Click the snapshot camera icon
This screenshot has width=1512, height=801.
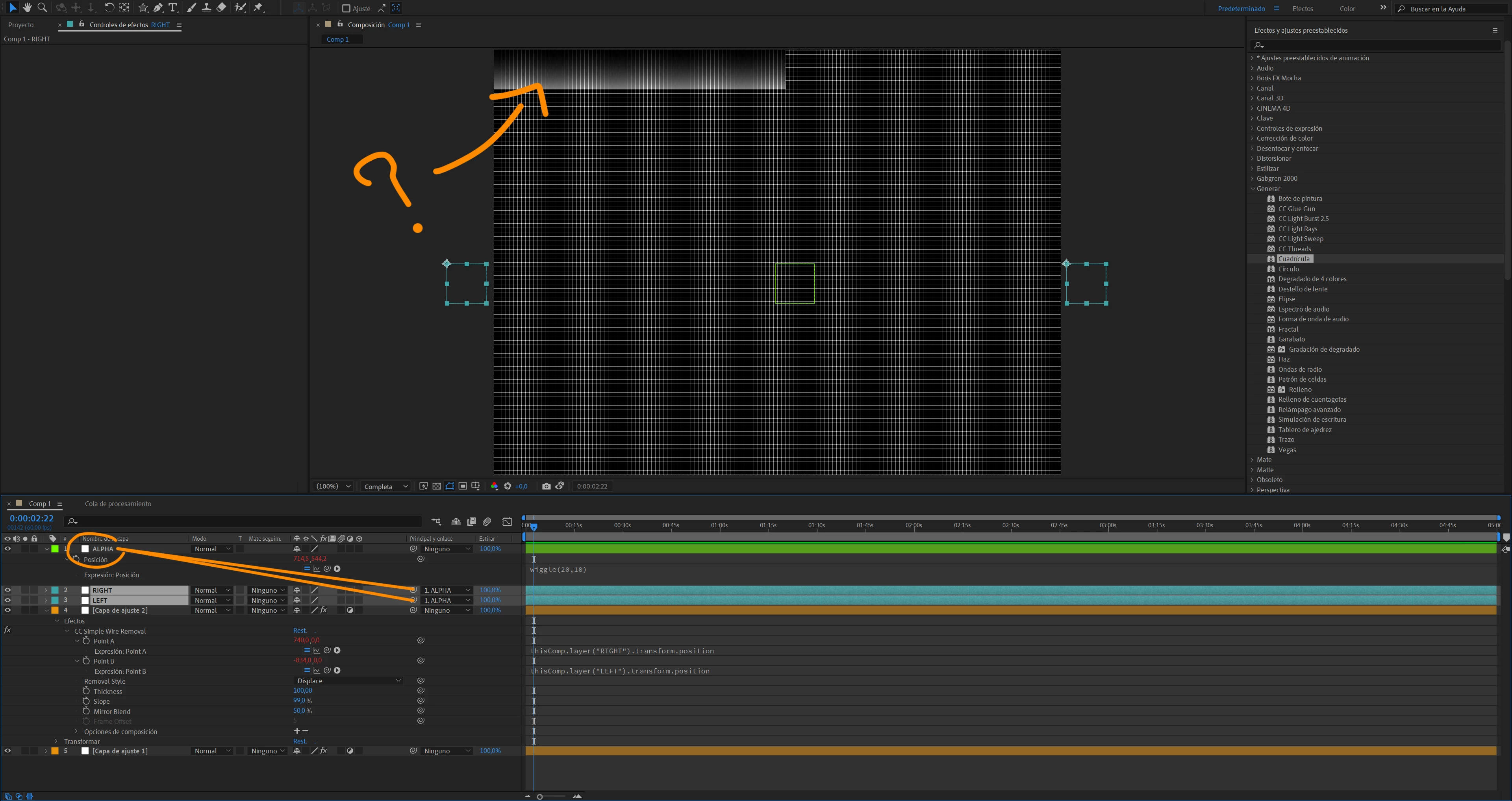(x=547, y=486)
